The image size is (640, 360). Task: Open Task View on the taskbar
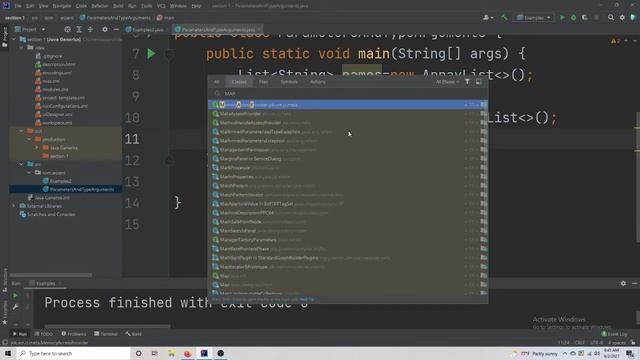click(x=155, y=353)
